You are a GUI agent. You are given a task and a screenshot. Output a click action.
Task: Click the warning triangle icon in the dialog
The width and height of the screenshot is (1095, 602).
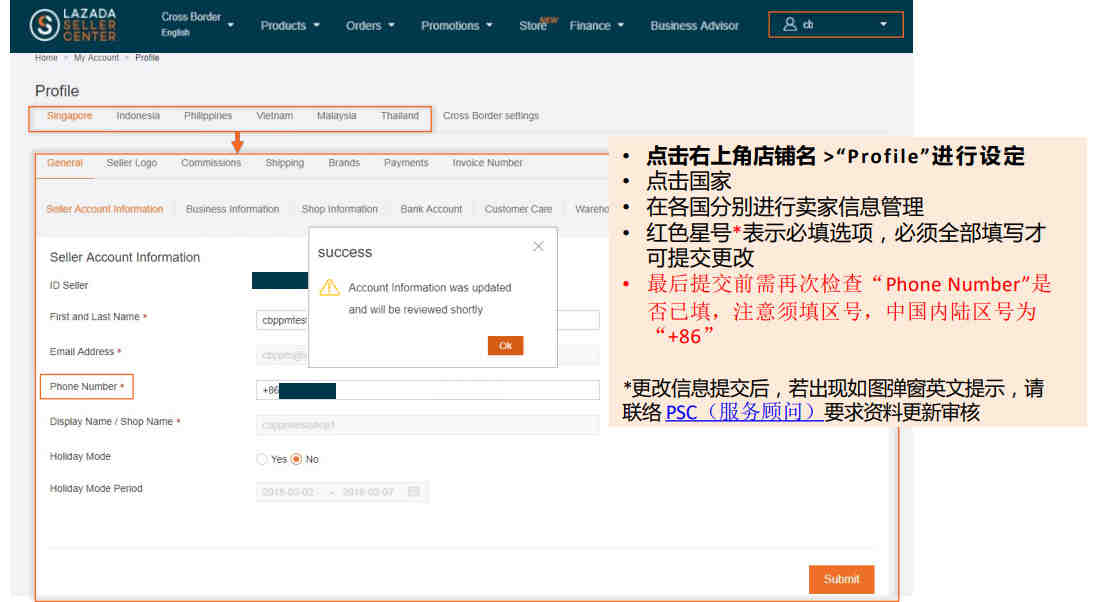(330, 287)
